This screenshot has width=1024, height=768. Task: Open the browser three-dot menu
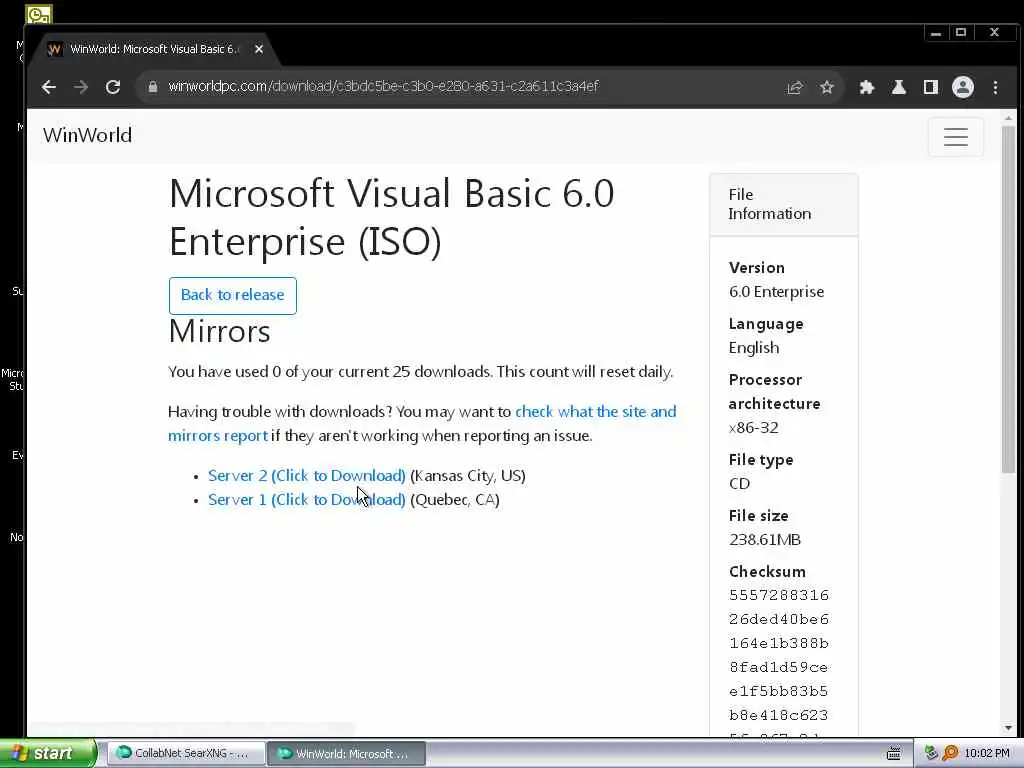(x=995, y=88)
